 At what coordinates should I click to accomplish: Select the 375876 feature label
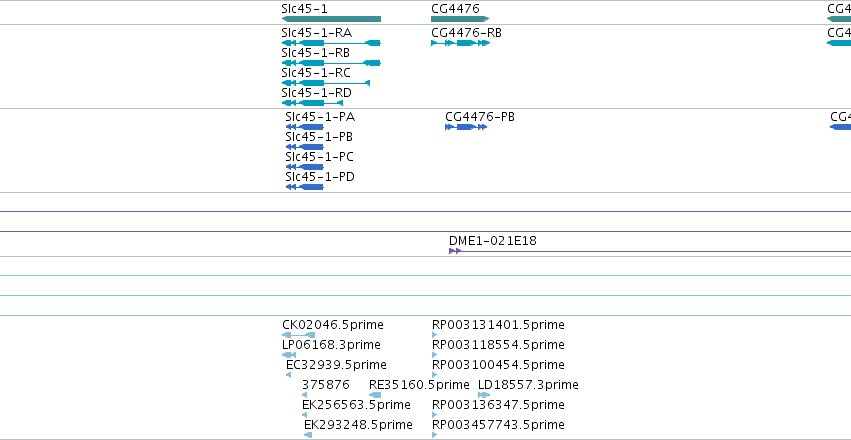click(x=326, y=385)
